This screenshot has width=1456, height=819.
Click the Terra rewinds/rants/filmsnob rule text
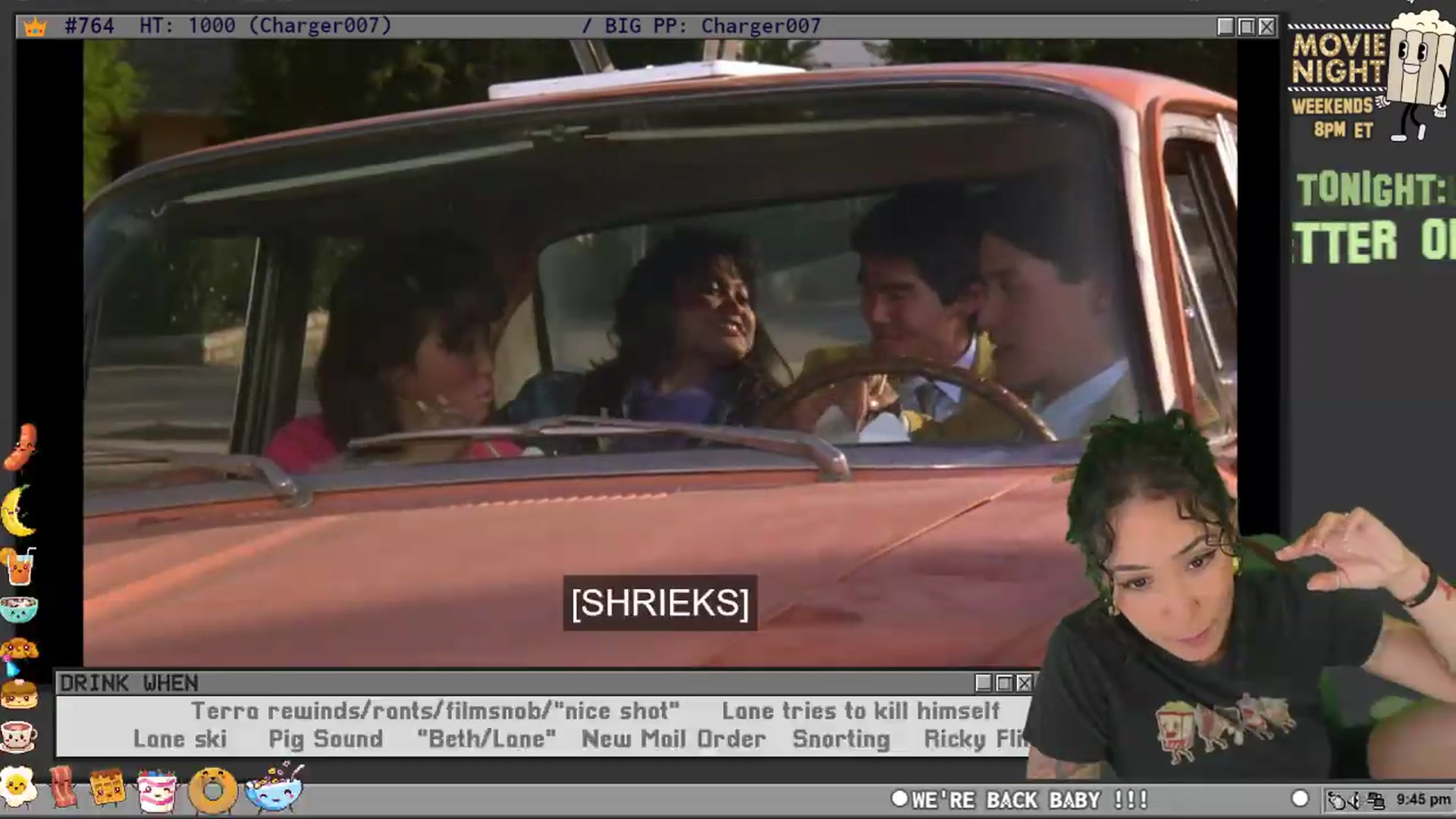click(x=435, y=711)
